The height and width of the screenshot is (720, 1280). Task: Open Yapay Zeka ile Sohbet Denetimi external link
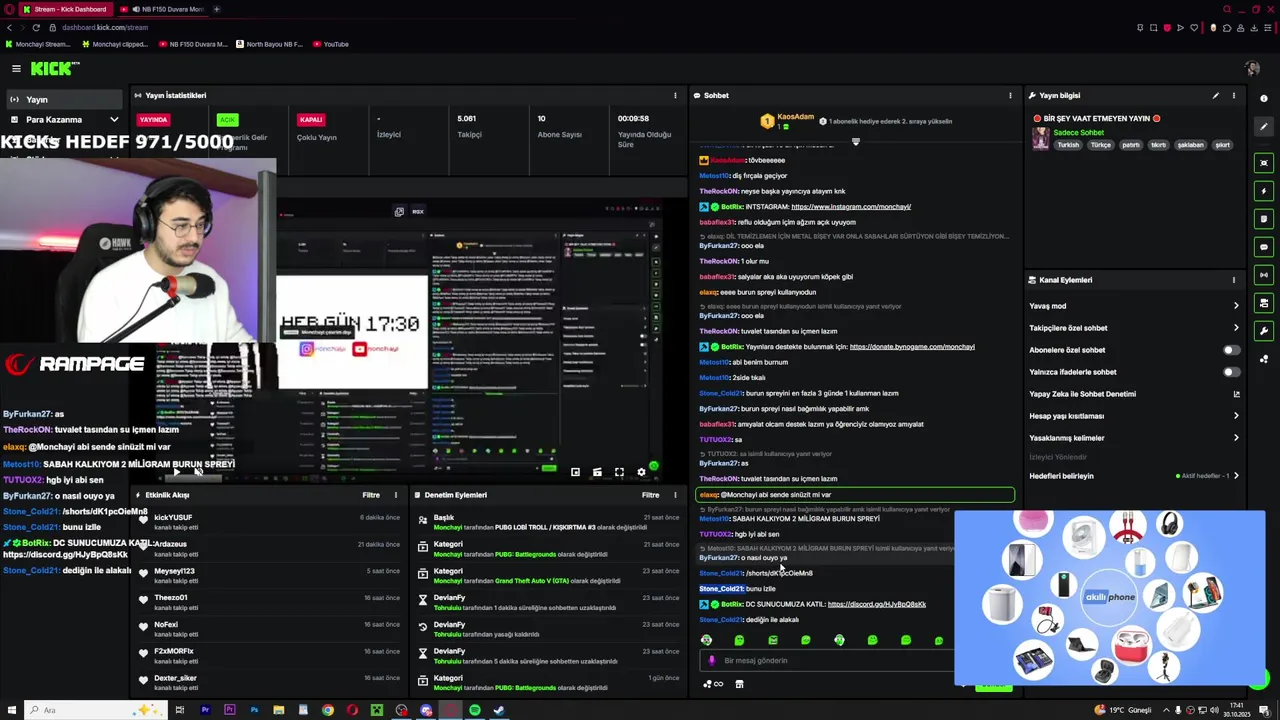pyautogui.click(x=1236, y=394)
